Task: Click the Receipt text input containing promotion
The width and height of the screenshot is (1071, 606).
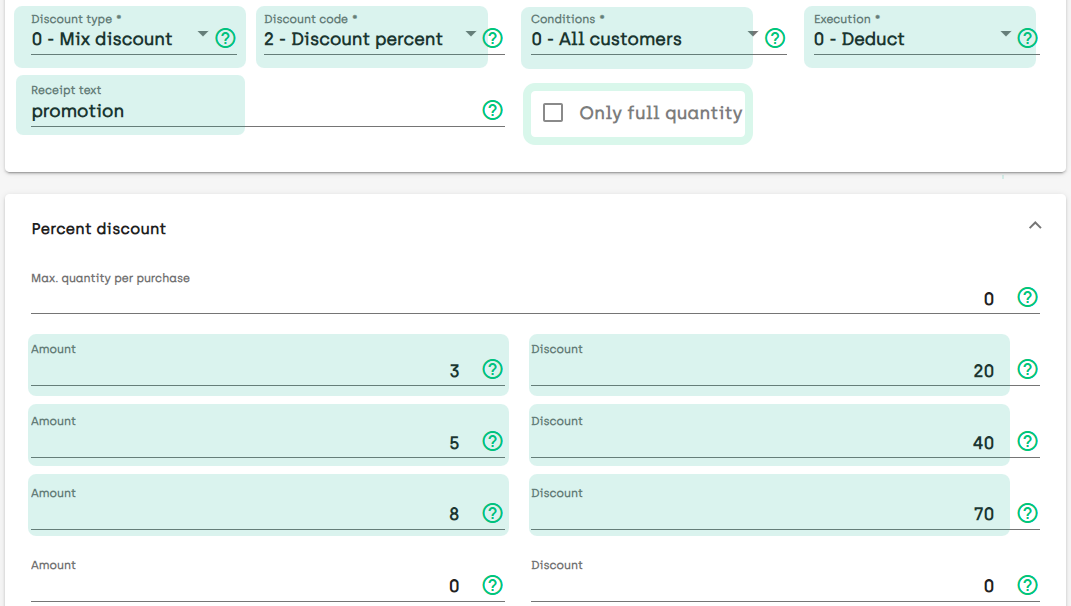Action: (x=250, y=111)
